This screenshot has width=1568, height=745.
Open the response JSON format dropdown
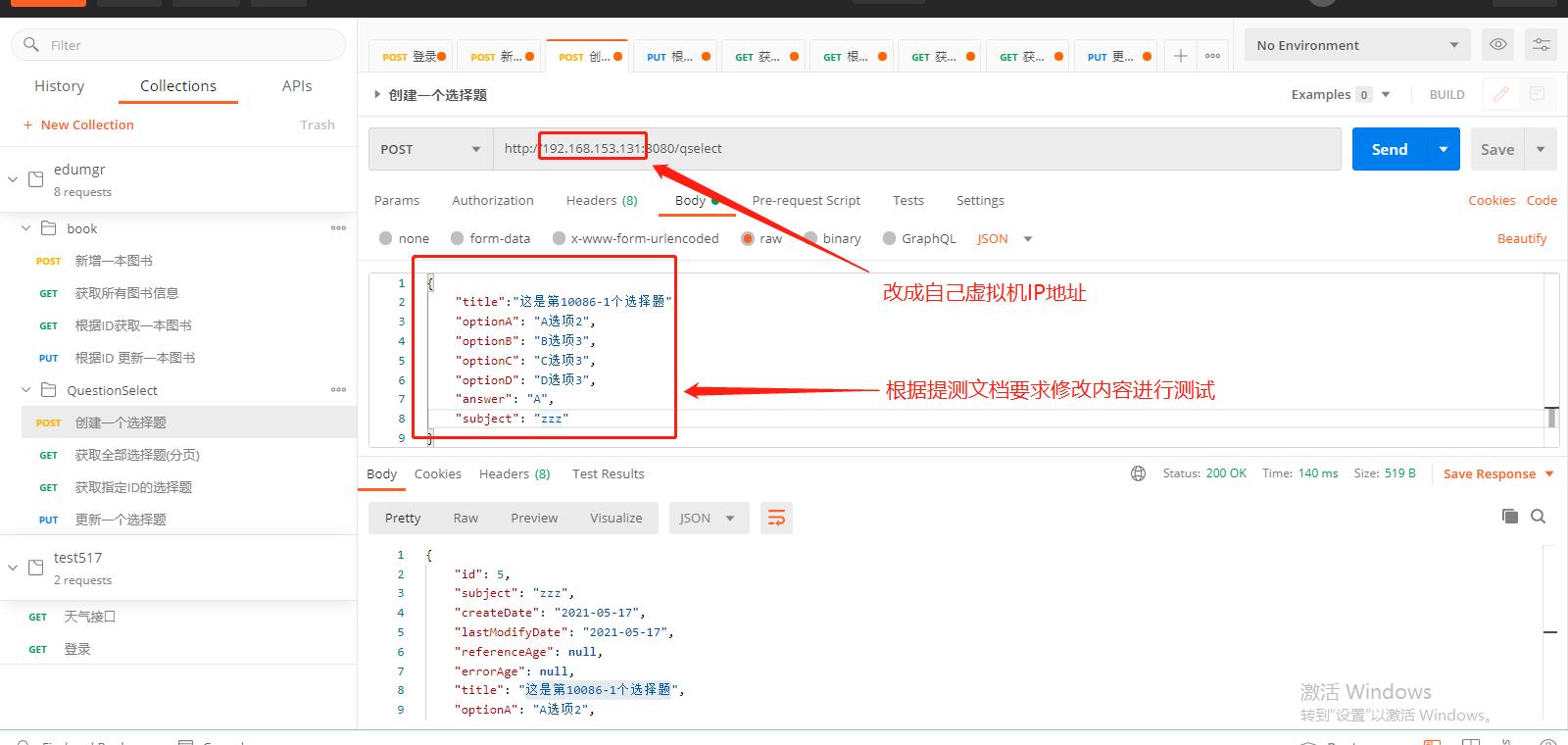(709, 518)
